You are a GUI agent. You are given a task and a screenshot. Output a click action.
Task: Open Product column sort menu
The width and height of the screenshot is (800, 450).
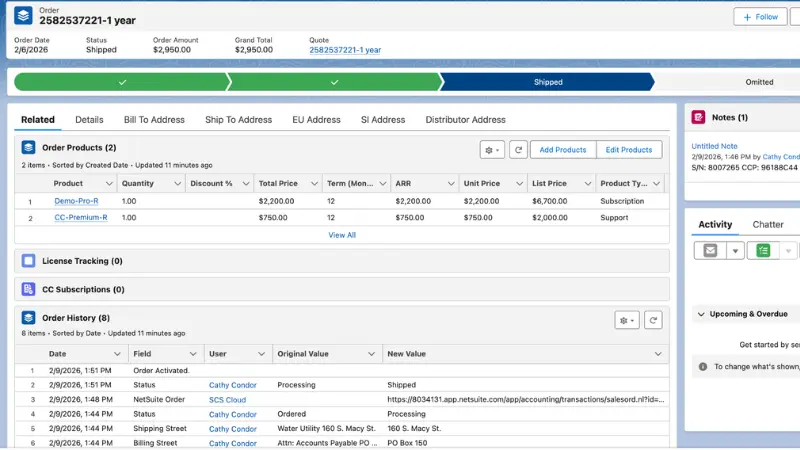pyautogui.click(x=109, y=183)
